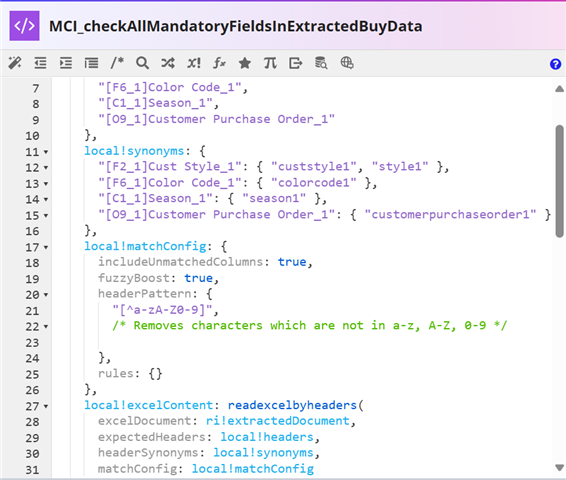Screen dimensions: 566x480
Task: Click the Indent code icon
Action: pos(66,63)
